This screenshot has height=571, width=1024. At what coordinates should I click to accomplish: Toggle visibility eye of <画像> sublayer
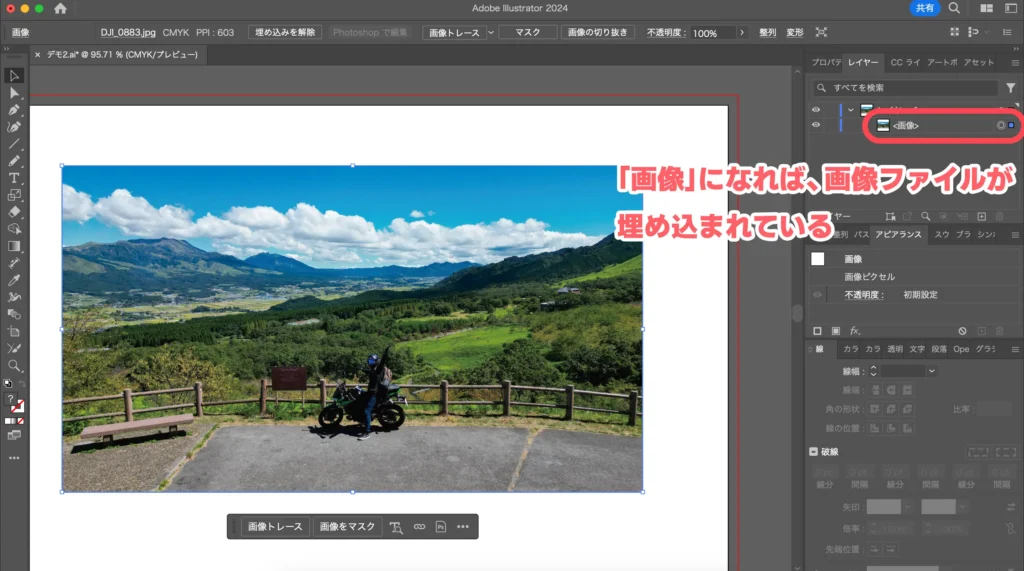point(816,125)
